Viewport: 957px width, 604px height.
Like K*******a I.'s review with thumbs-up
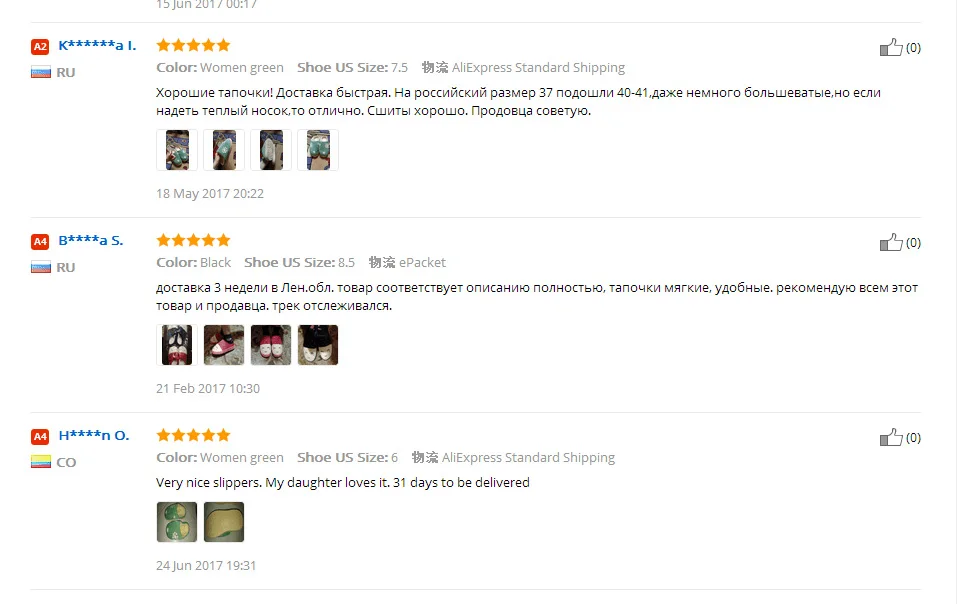pos(890,48)
